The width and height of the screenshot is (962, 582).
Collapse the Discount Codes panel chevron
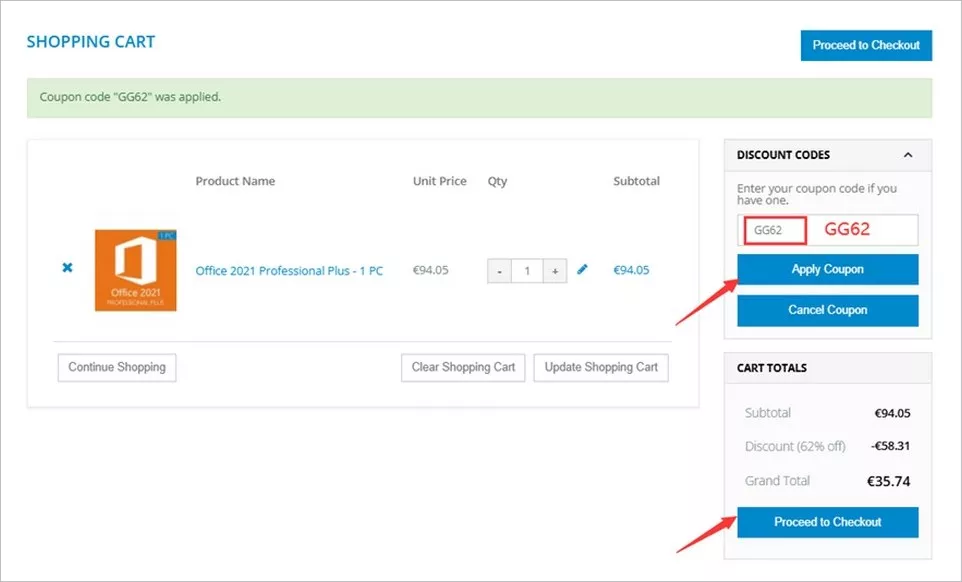point(907,155)
